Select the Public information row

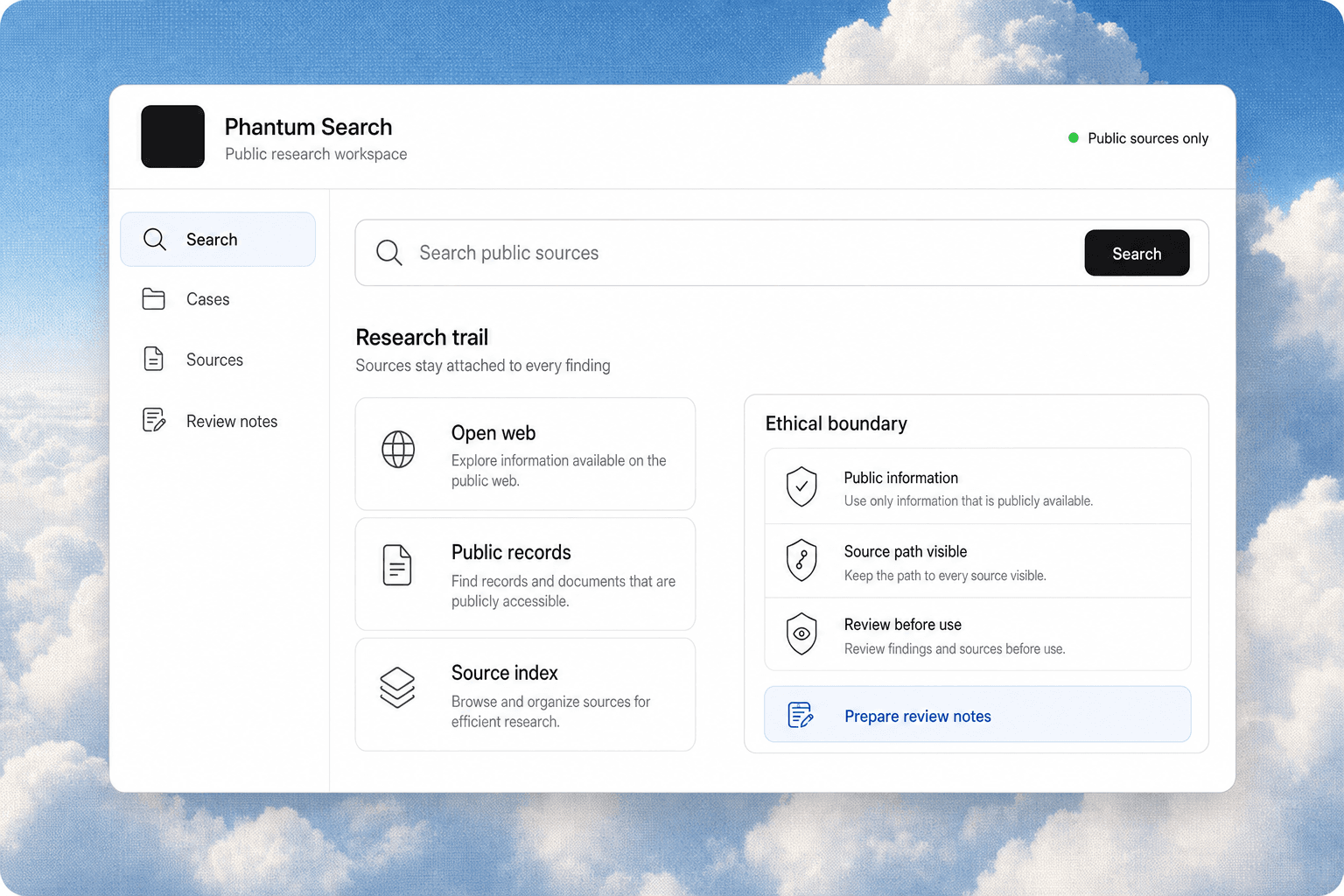tap(977, 486)
